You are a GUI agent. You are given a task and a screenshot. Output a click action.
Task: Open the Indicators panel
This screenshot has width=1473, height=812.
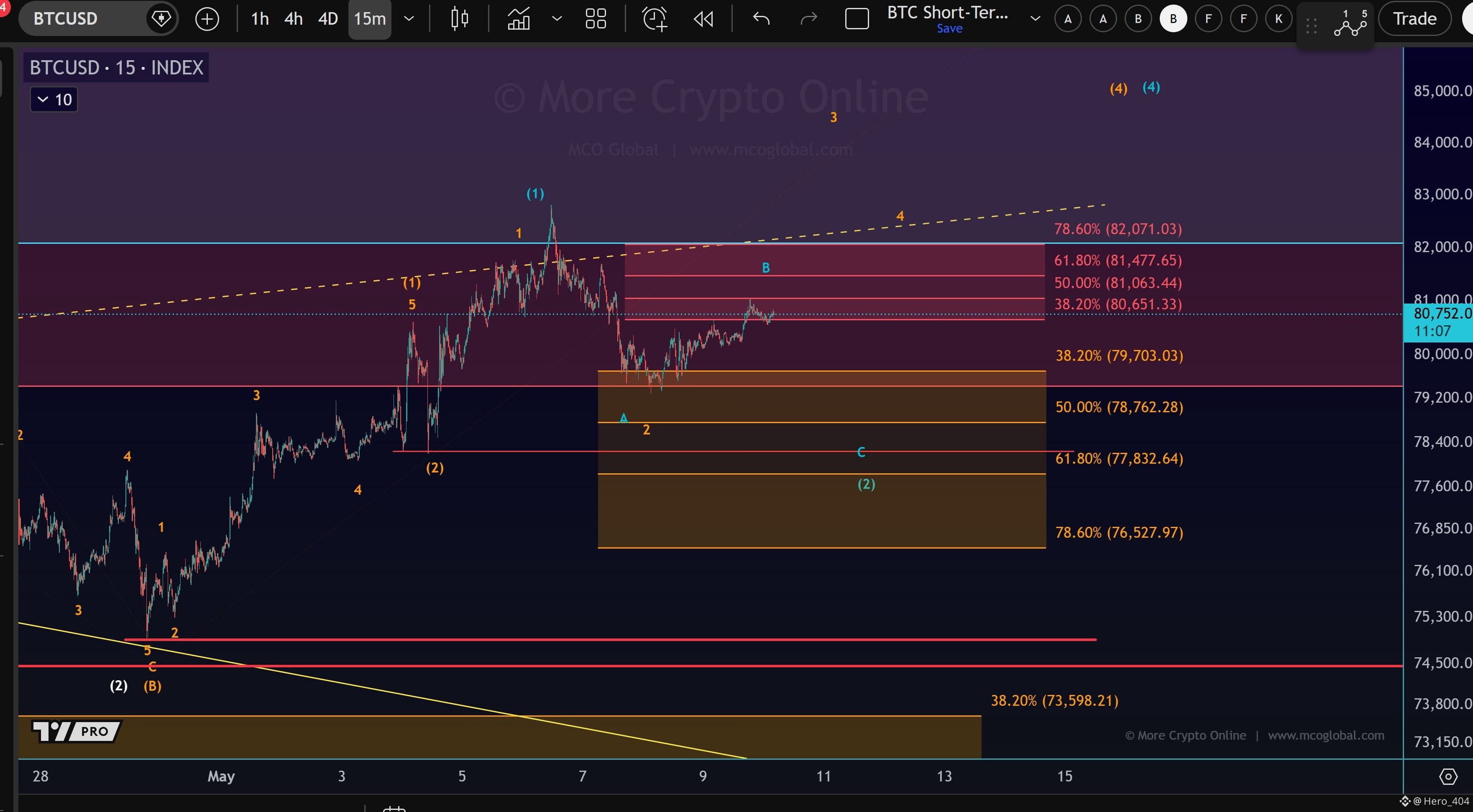pos(518,19)
